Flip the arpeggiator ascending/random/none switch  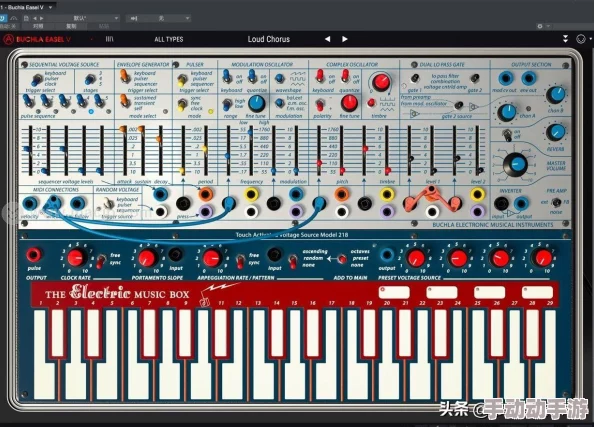click(292, 261)
